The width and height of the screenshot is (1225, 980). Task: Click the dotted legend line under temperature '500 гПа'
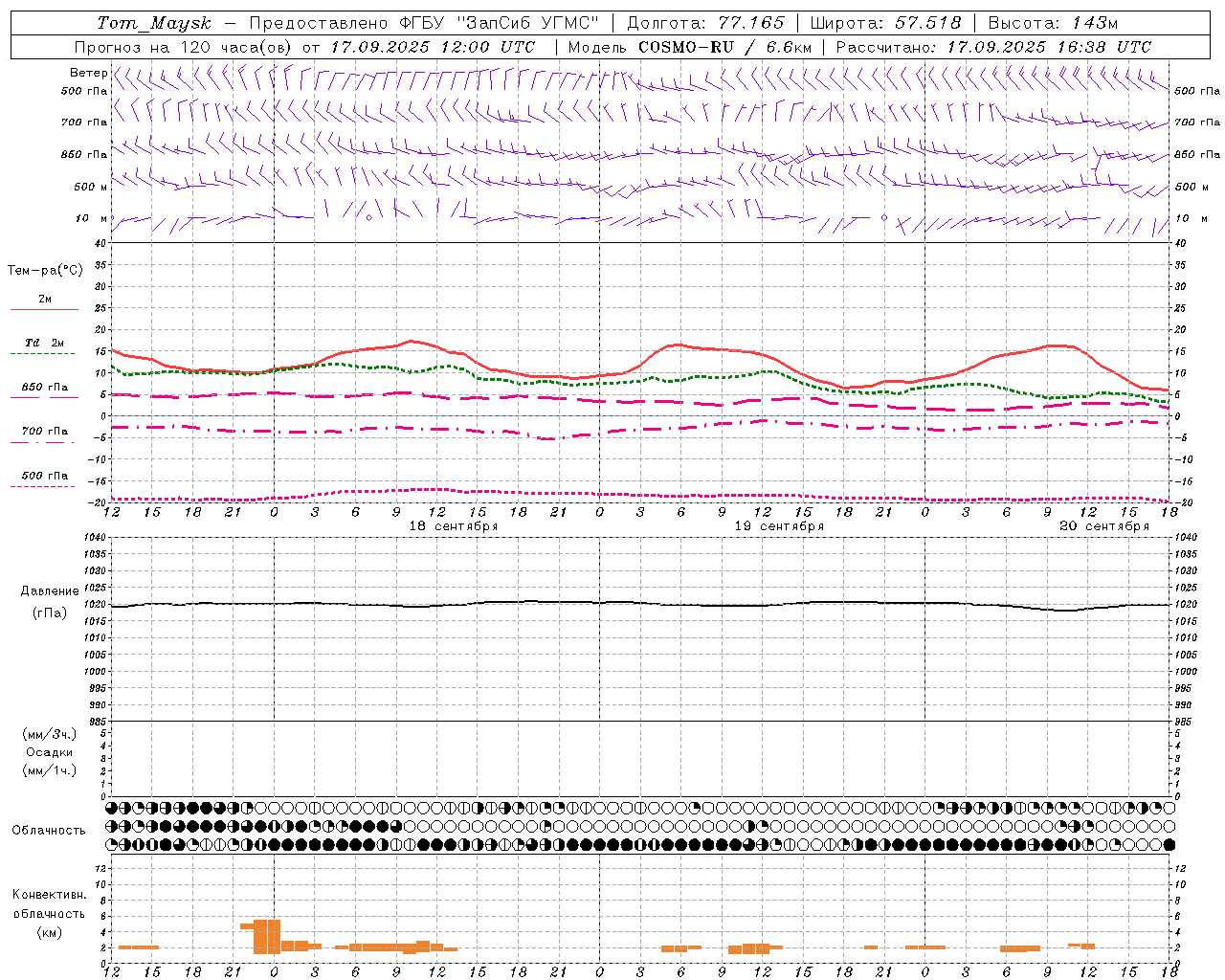pyautogui.click(x=42, y=487)
